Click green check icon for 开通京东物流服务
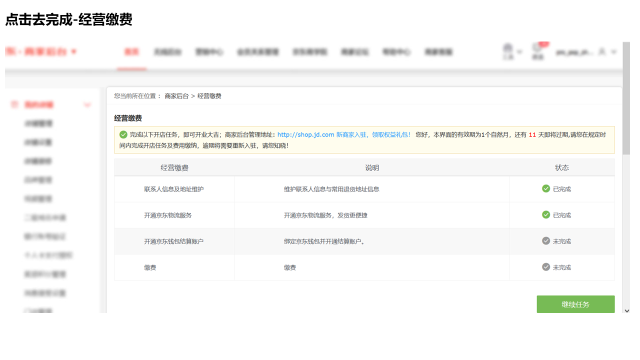This screenshot has height=360, width=640. click(x=546, y=215)
